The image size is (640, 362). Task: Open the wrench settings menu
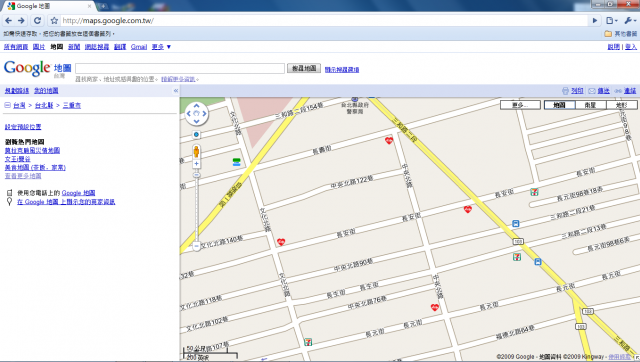coord(630,20)
